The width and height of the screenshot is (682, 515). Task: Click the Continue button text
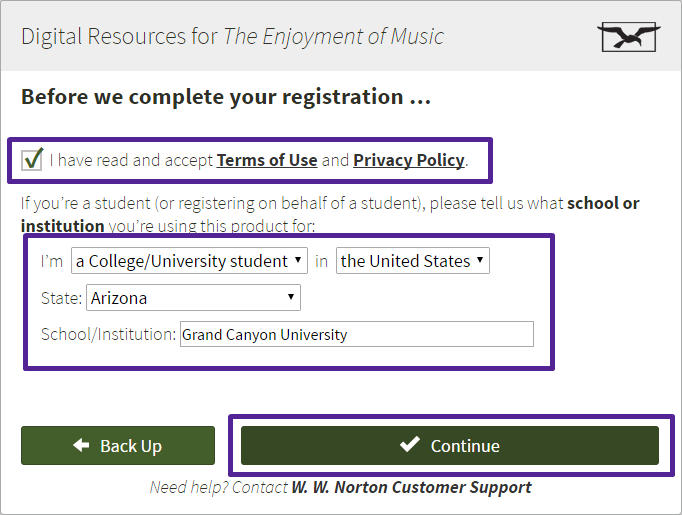[465, 446]
